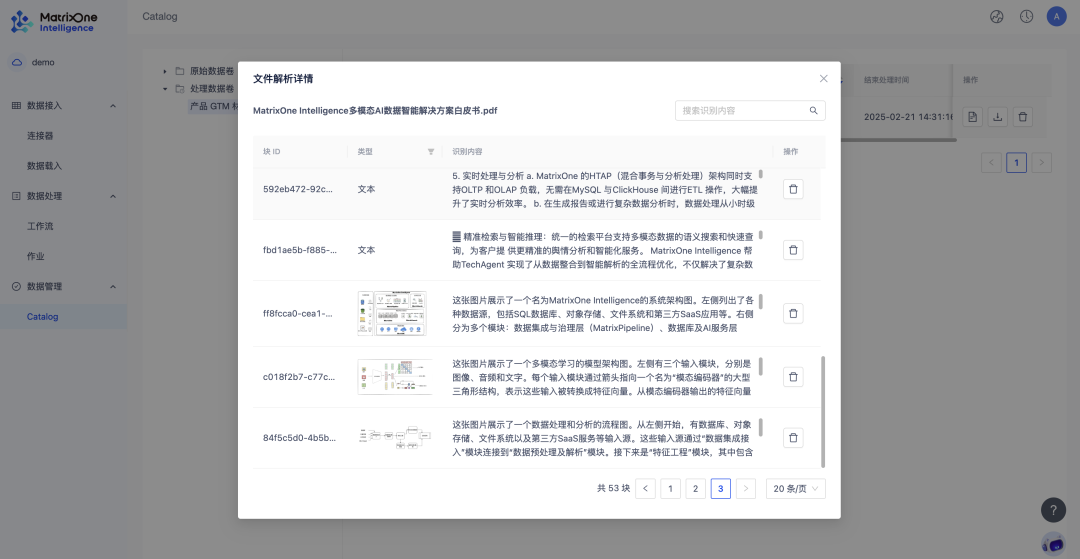Delete file icon in background table

[1023, 117]
